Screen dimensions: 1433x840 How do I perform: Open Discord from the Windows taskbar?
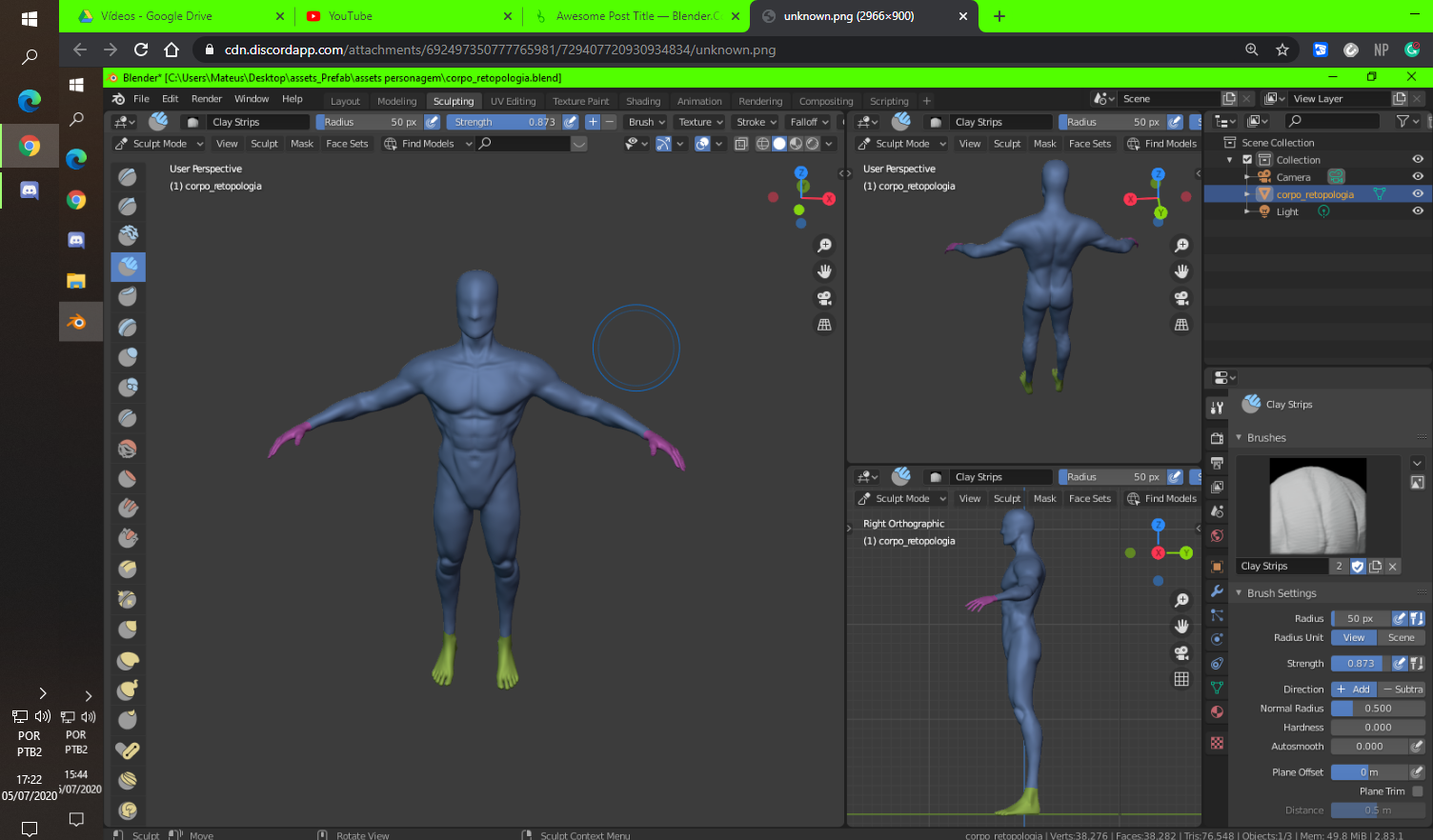[x=30, y=190]
